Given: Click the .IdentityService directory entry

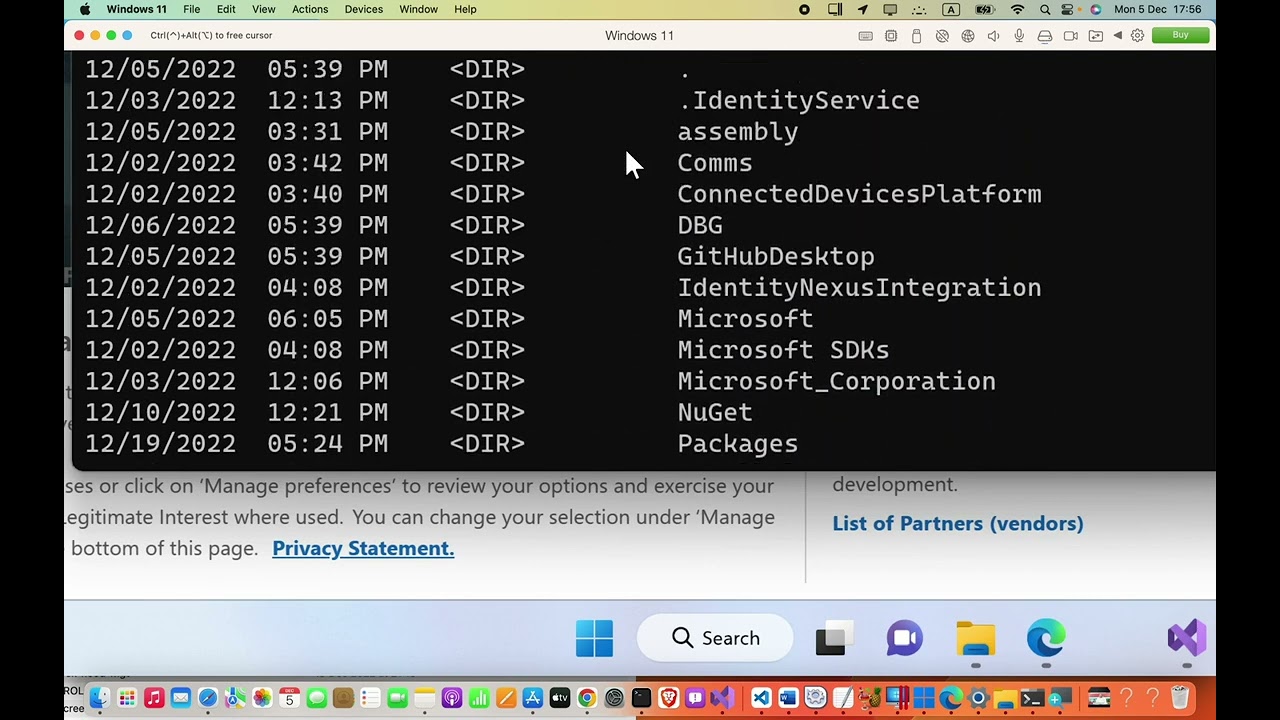Looking at the screenshot, I should 798,100.
